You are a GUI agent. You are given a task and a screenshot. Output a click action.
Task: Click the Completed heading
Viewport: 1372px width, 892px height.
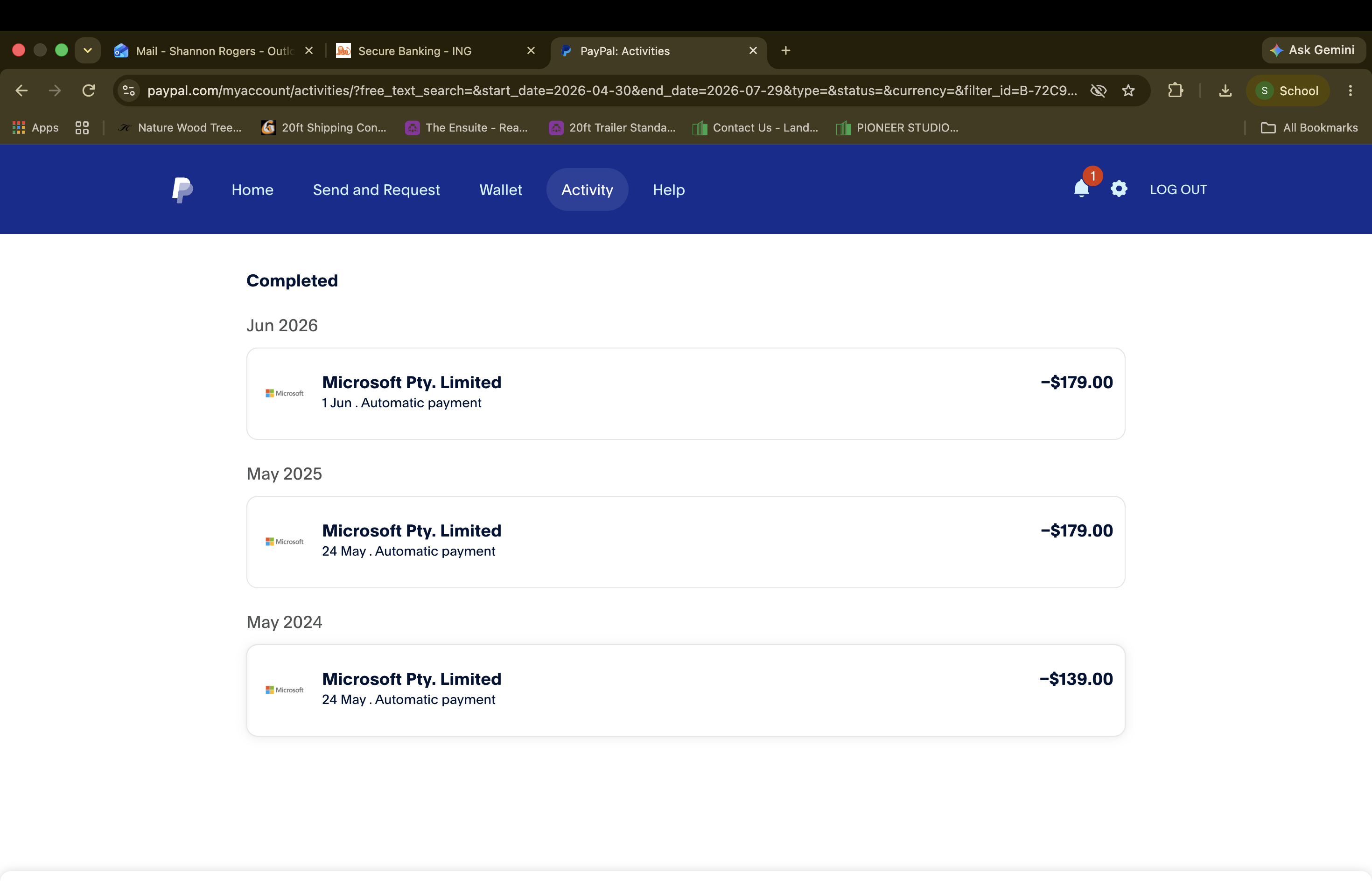click(x=292, y=281)
